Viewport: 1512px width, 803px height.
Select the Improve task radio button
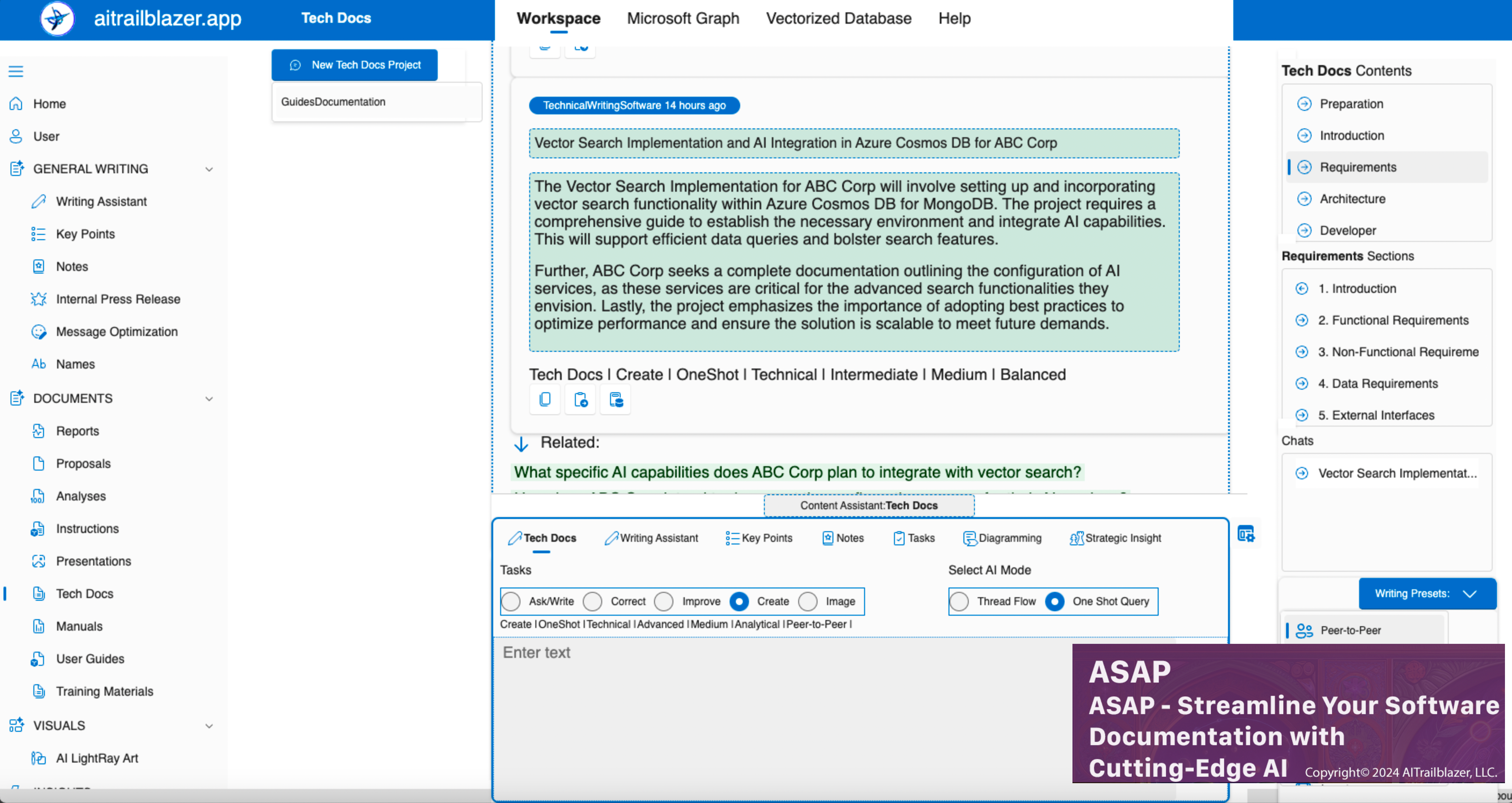coord(664,602)
